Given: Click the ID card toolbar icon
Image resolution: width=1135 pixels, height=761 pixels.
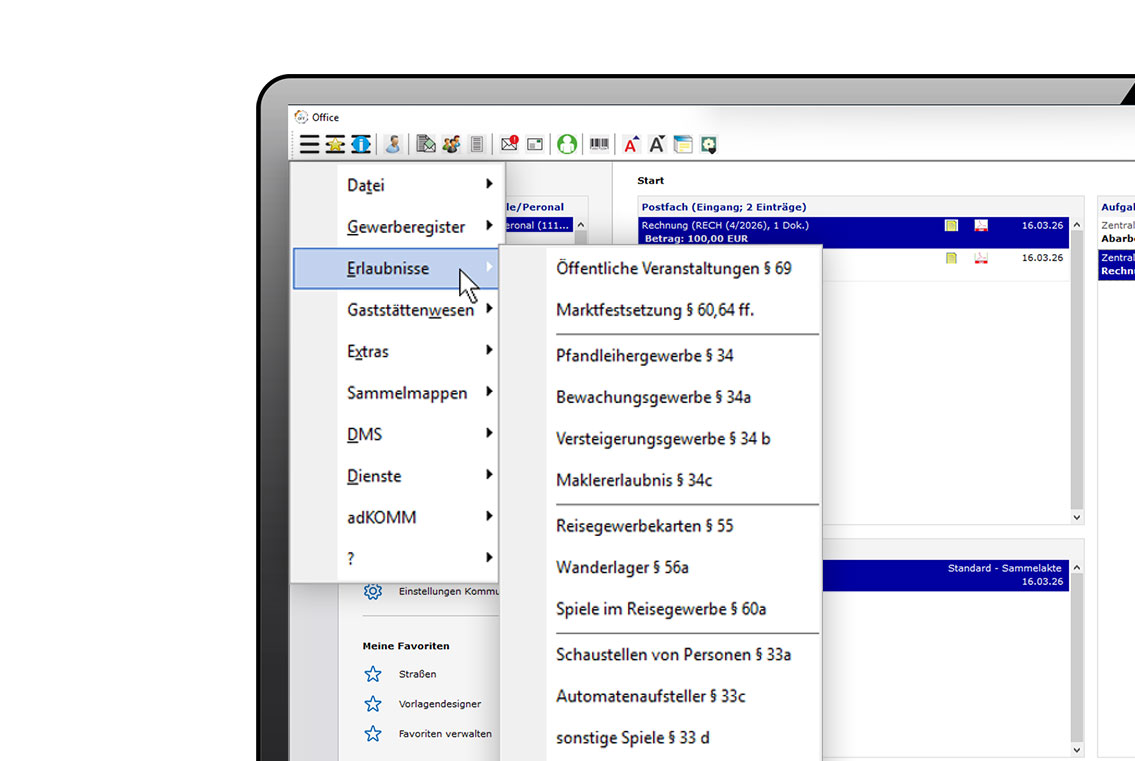Looking at the screenshot, I should click(535, 144).
